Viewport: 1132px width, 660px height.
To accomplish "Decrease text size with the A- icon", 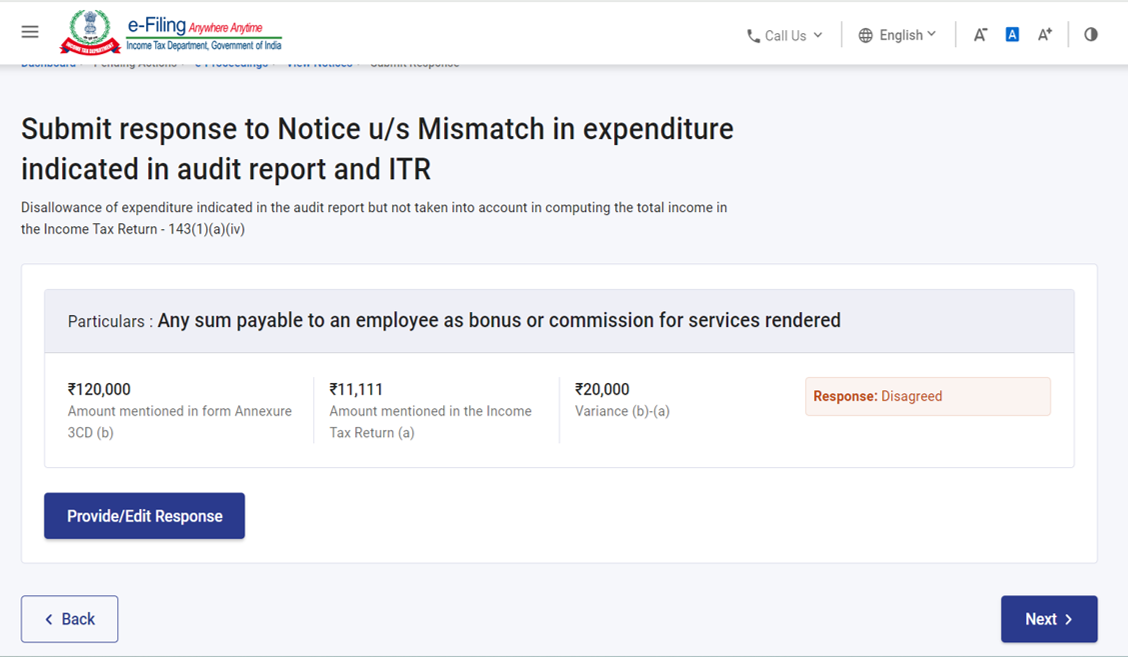I will tap(980, 35).
